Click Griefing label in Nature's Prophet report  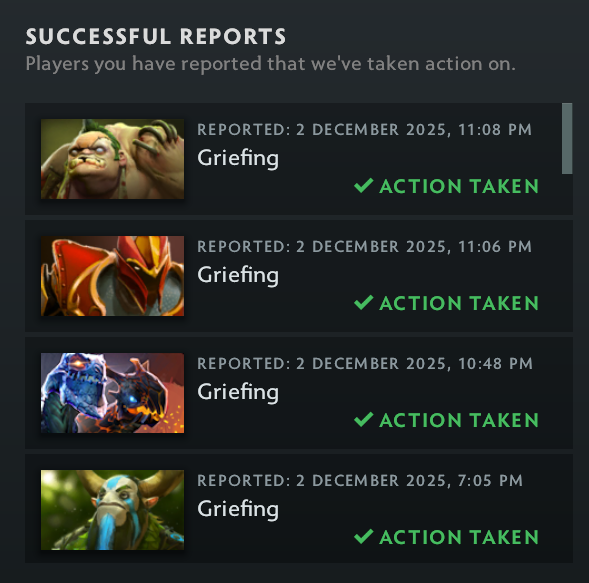tap(238, 509)
